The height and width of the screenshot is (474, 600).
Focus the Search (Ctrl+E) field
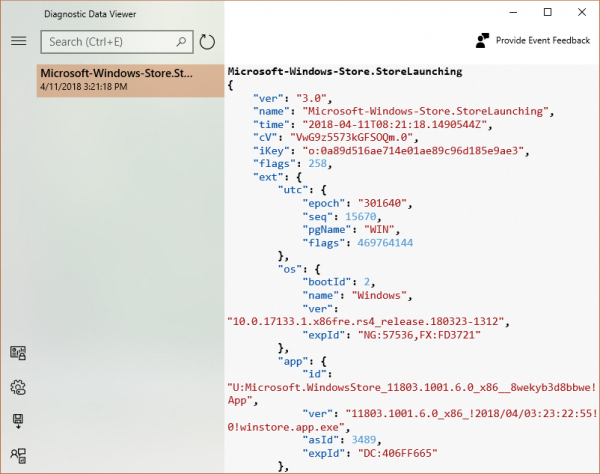point(117,42)
